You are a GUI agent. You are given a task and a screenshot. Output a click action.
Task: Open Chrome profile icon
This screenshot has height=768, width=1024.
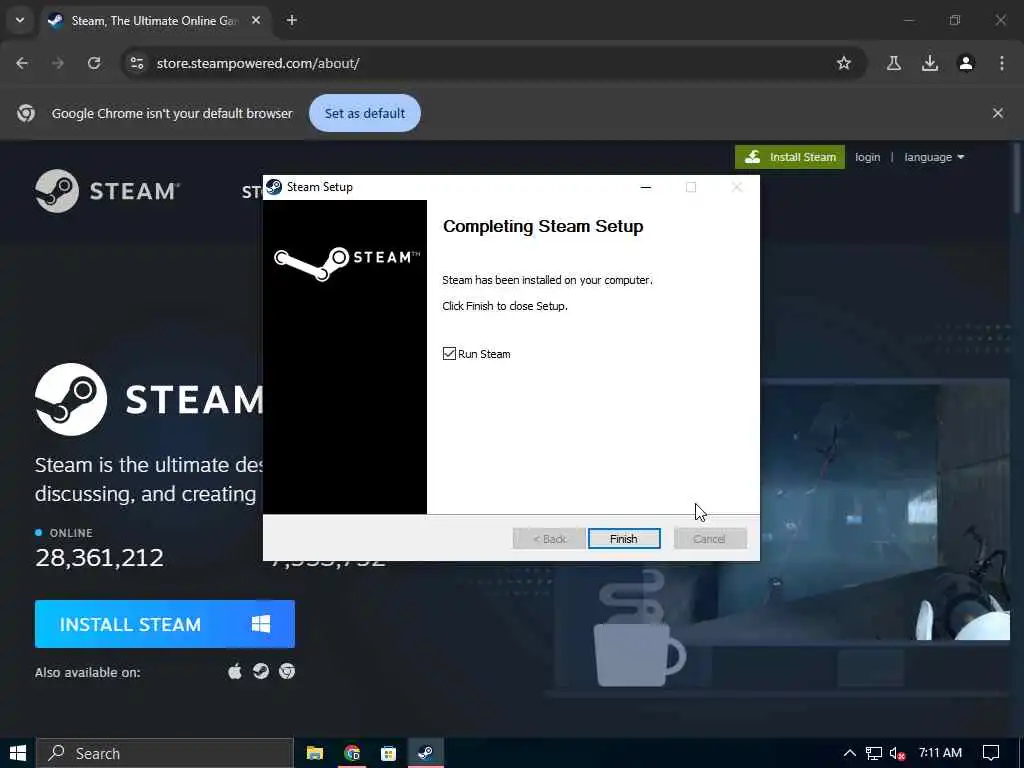click(x=966, y=63)
